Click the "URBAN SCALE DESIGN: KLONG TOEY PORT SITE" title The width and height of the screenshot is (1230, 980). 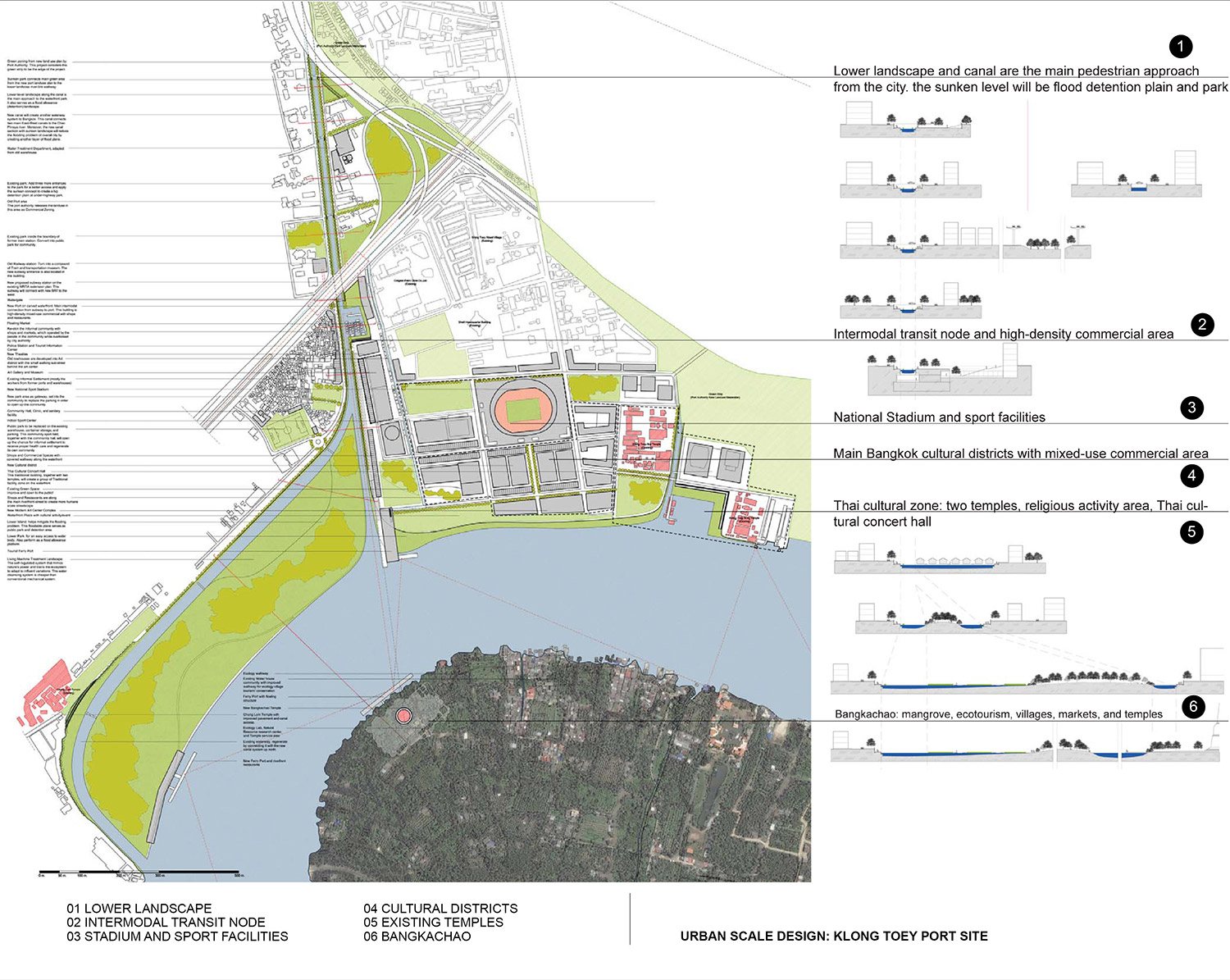834,937
